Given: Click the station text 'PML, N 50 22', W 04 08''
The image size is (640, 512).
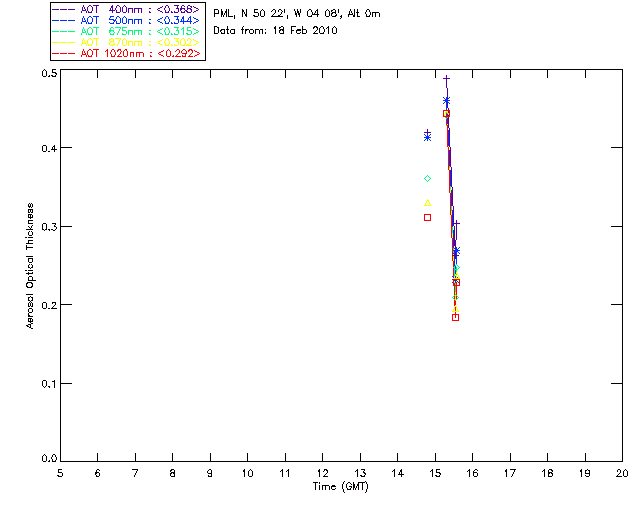Looking at the screenshot, I should tap(279, 13).
